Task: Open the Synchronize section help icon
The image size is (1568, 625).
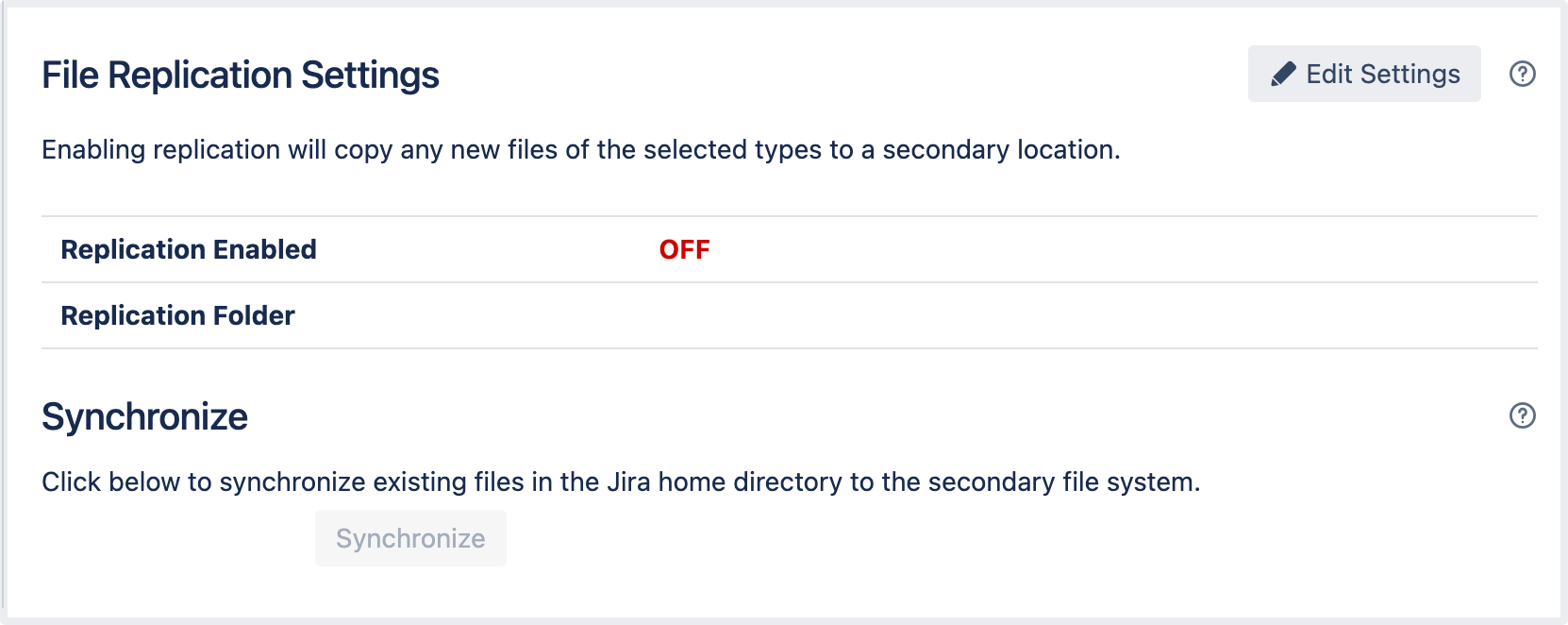Action: [x=1522, y=415]
